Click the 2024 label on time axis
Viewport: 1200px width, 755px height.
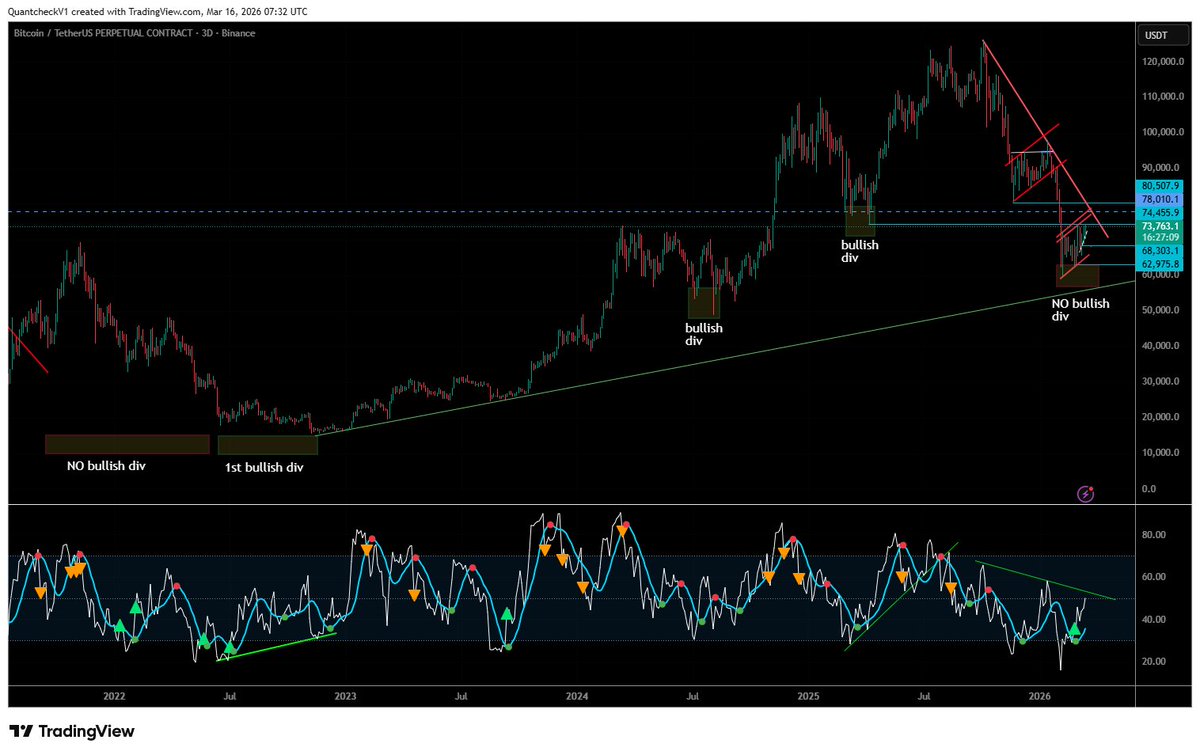pos(576,694)
